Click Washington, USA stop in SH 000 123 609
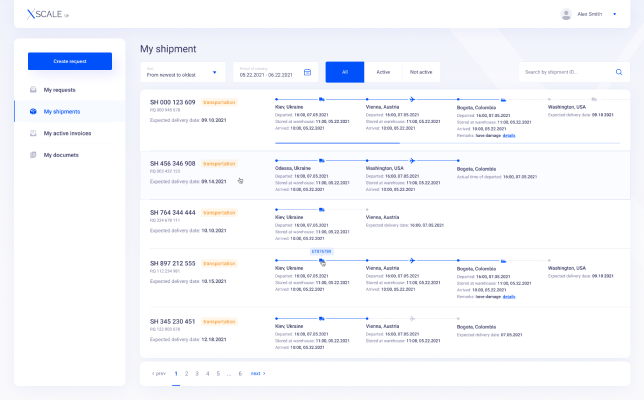Image resolution: width=644 pixels, height=400 pixels. click(x=567, y=107)
